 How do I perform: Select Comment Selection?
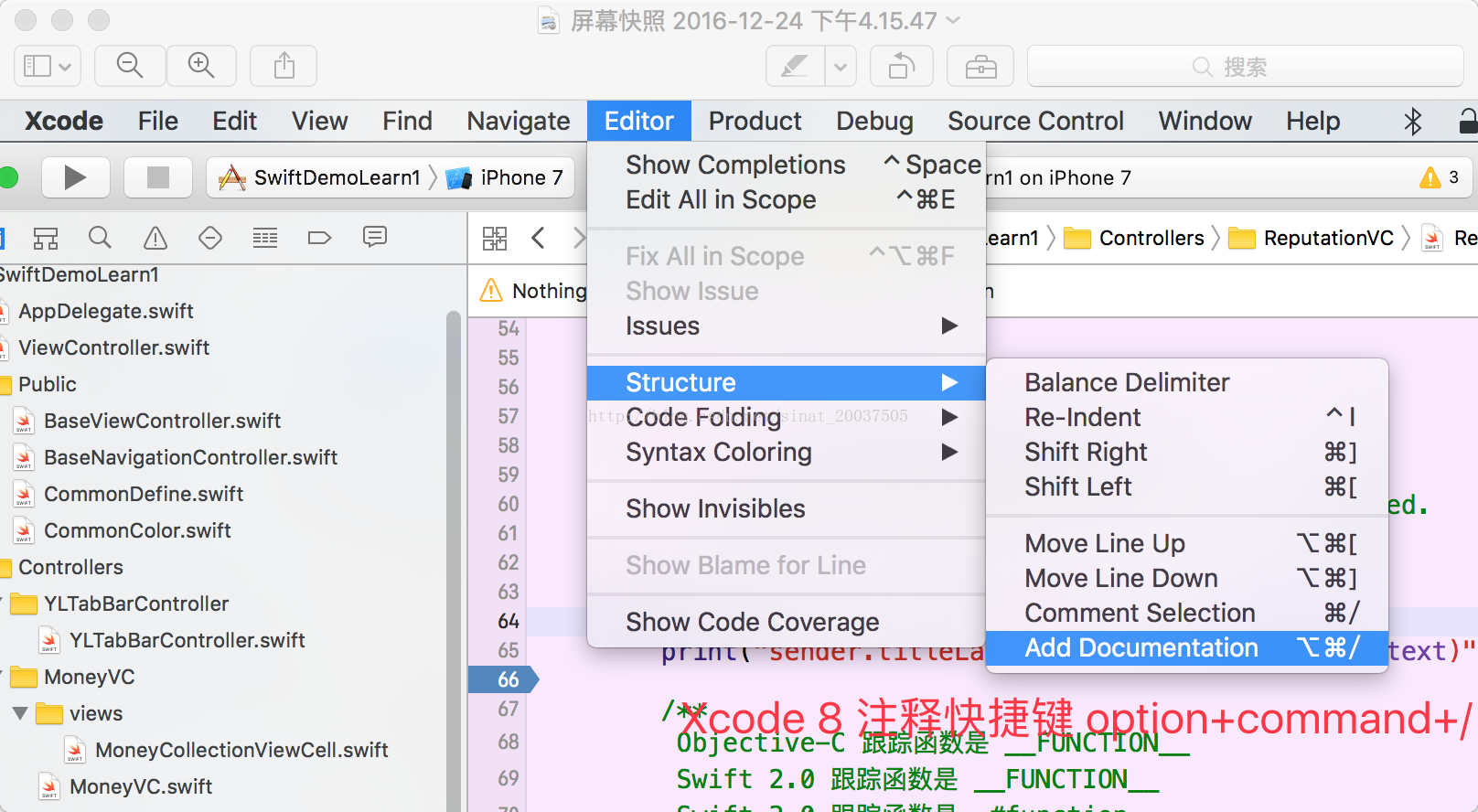click(x=1187, y=613)
